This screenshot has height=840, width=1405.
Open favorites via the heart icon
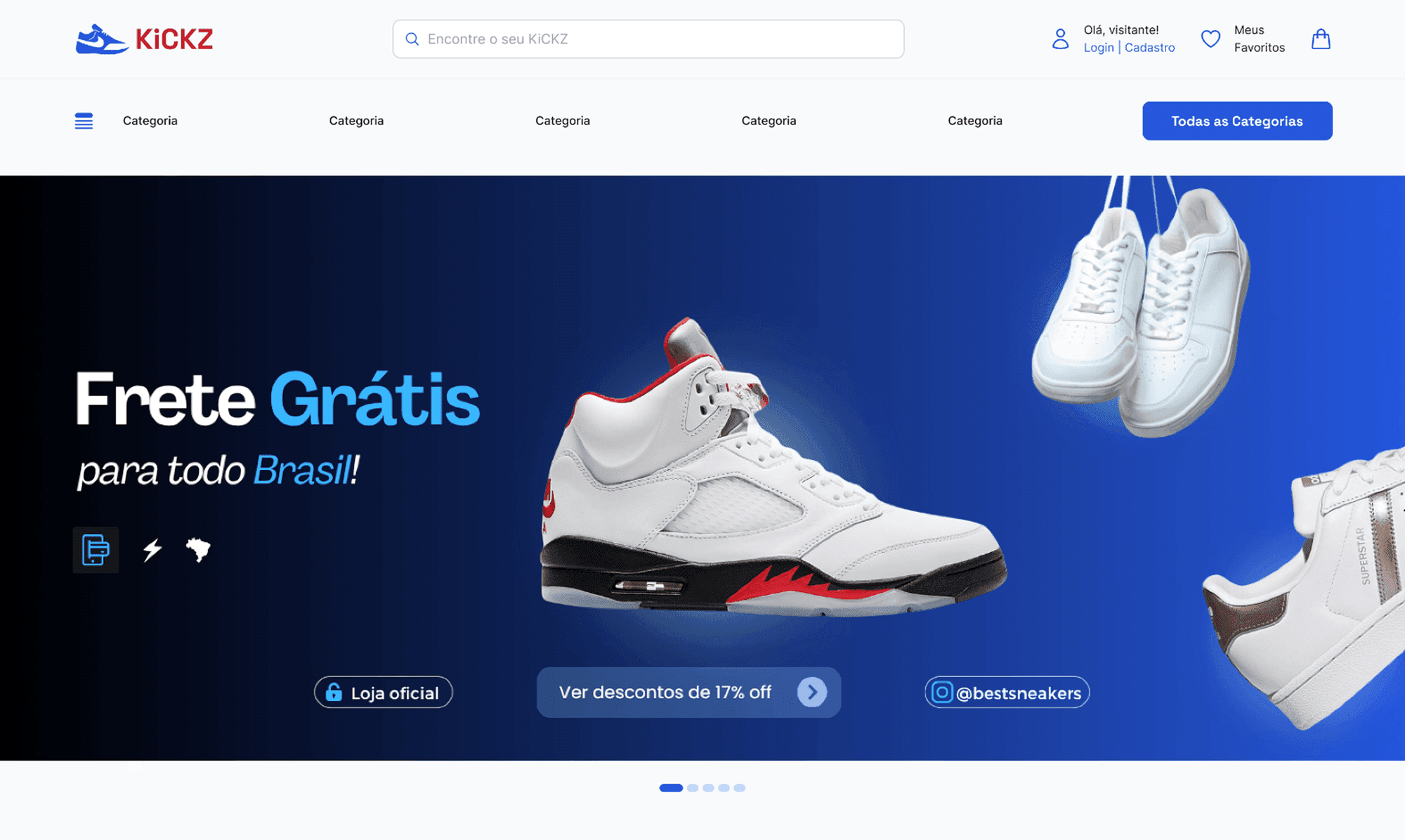click(1210, 39)
